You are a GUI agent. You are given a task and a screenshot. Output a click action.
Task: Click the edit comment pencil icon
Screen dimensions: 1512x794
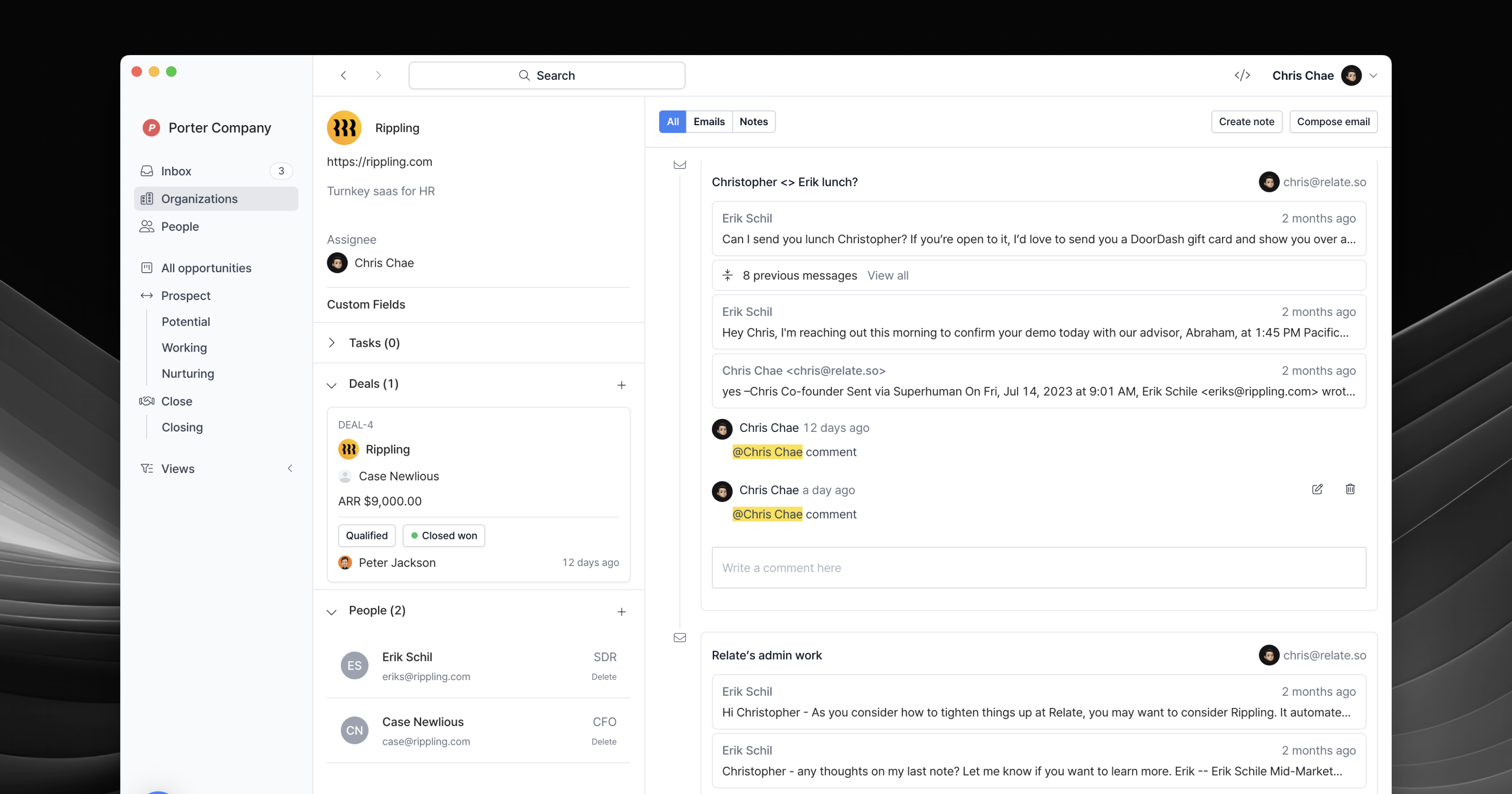click(1317, 489)
